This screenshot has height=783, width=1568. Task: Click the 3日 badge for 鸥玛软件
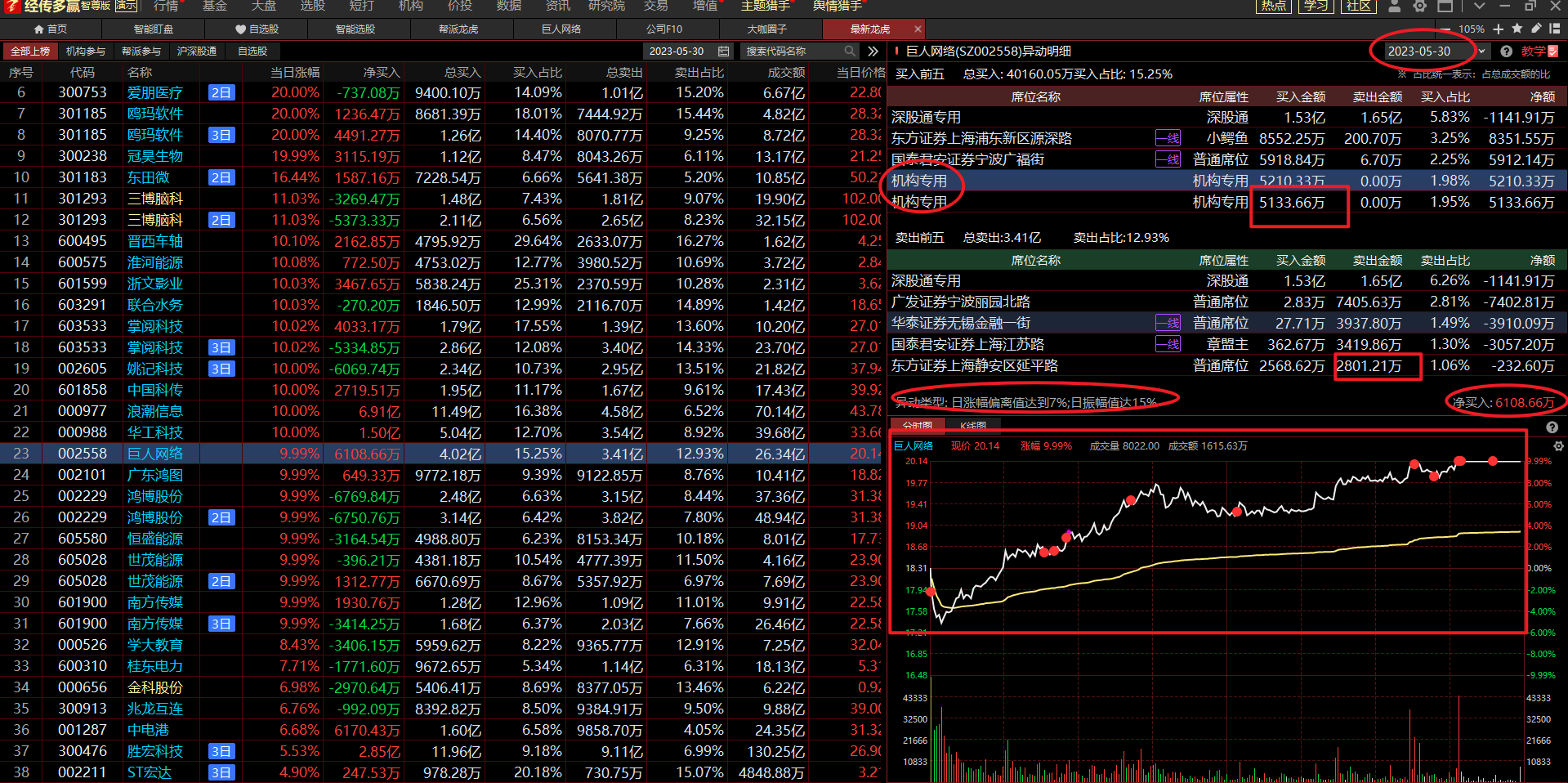[221, 135]
